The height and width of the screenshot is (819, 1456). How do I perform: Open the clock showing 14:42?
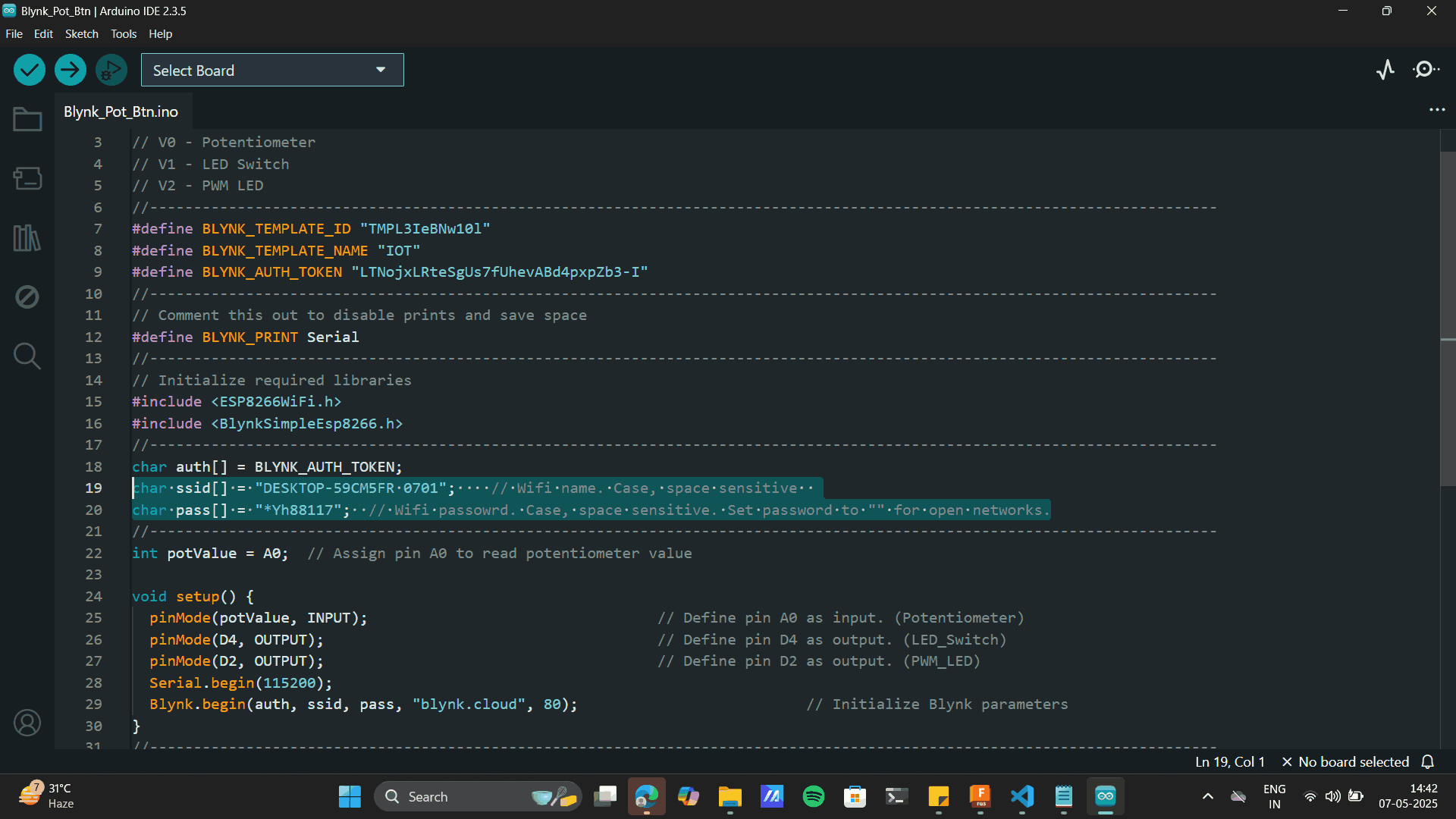[x=1408, y=796]
